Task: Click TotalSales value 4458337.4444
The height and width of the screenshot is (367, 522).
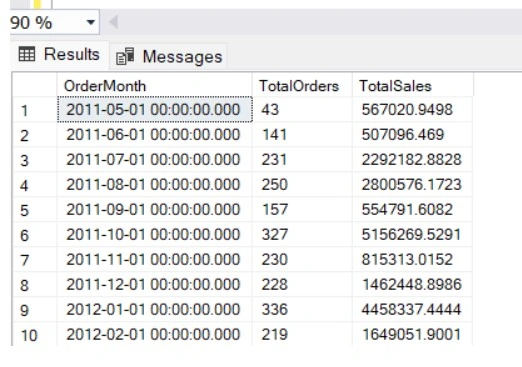Action: pos(412,310)
